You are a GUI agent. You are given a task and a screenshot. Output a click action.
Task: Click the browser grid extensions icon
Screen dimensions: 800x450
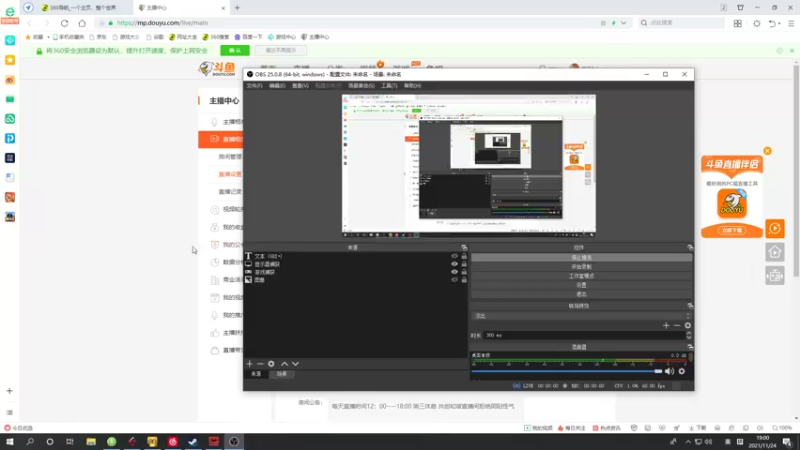(738, 23)
